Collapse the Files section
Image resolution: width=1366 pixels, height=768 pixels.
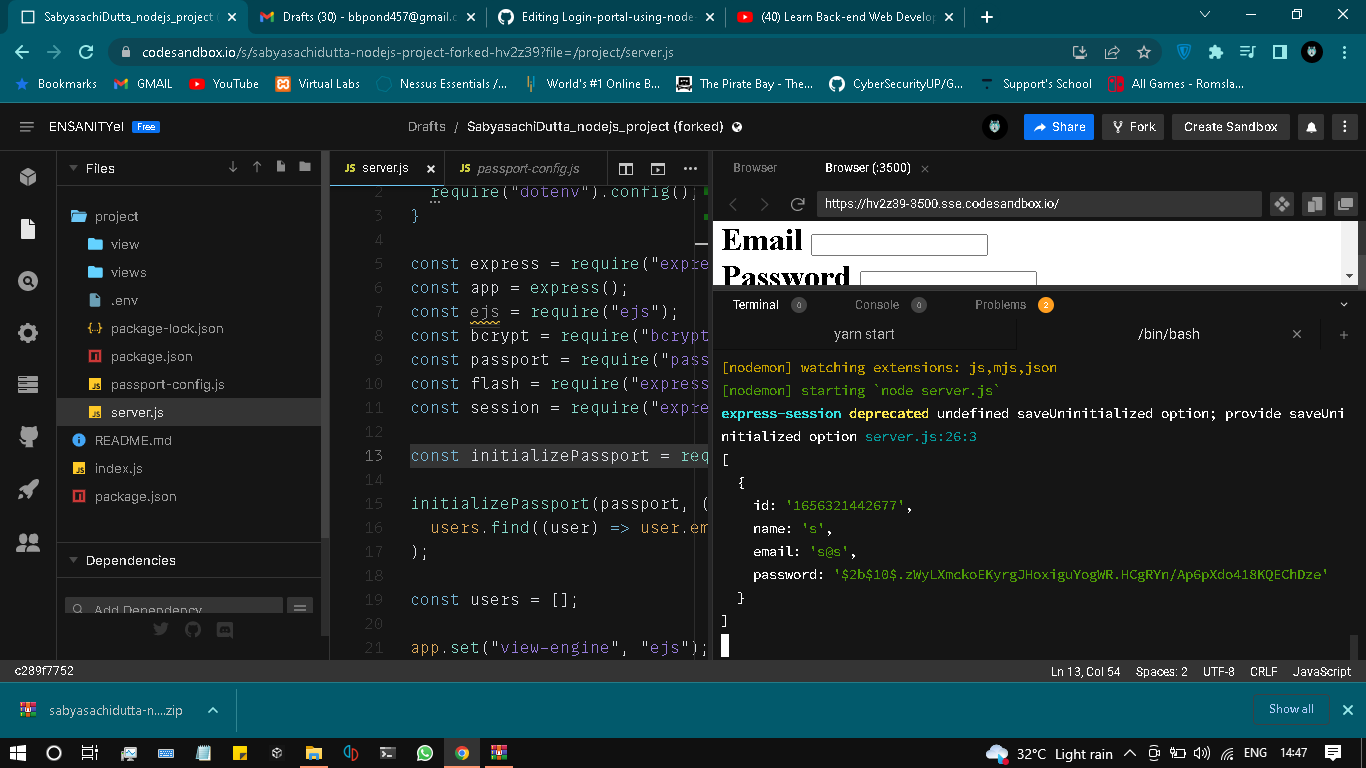pos(72,168)
